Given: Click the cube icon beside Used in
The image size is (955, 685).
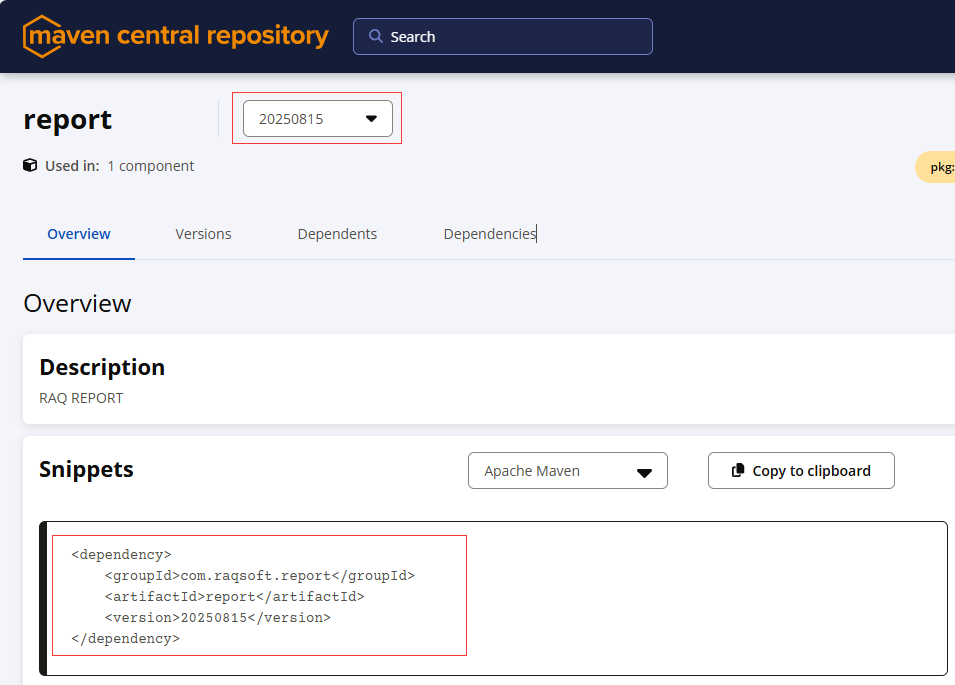Looking at the screenshot, I should (30, 166).
